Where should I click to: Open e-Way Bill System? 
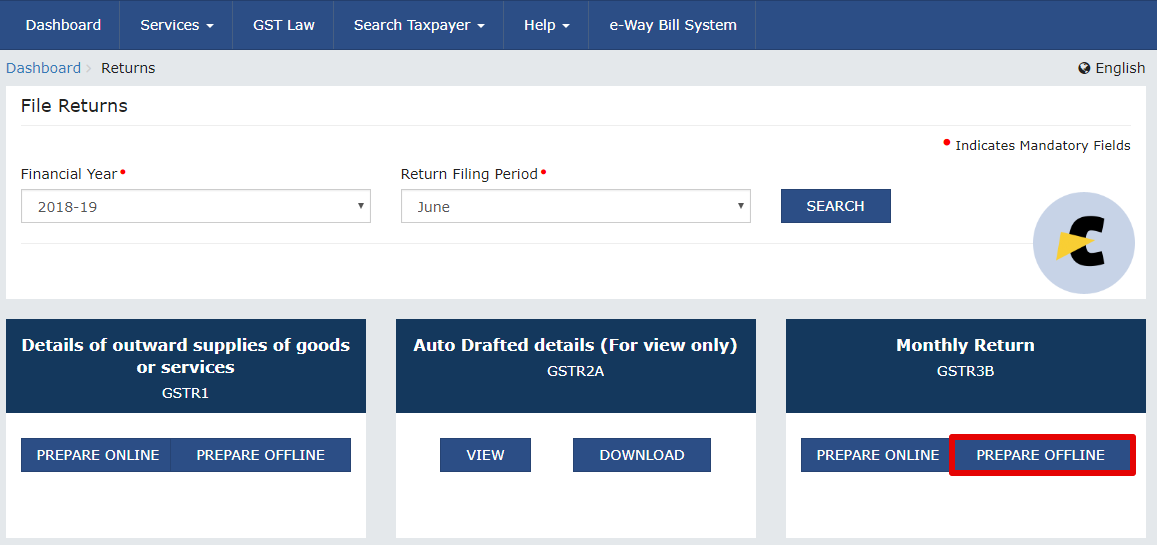(673, 25)
